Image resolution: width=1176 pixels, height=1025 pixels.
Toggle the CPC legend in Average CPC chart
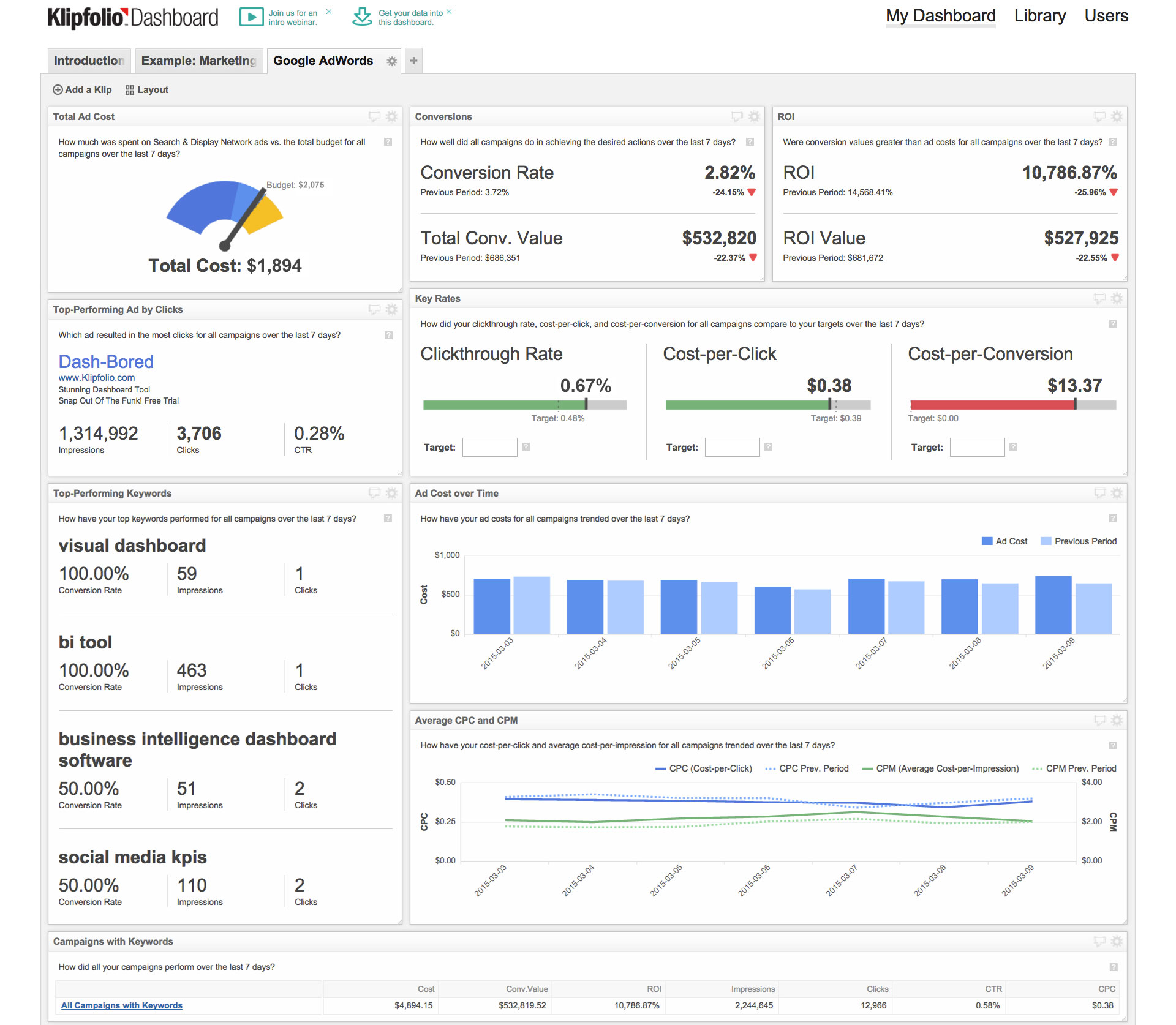pyautogui.click(x=703, y=768)
